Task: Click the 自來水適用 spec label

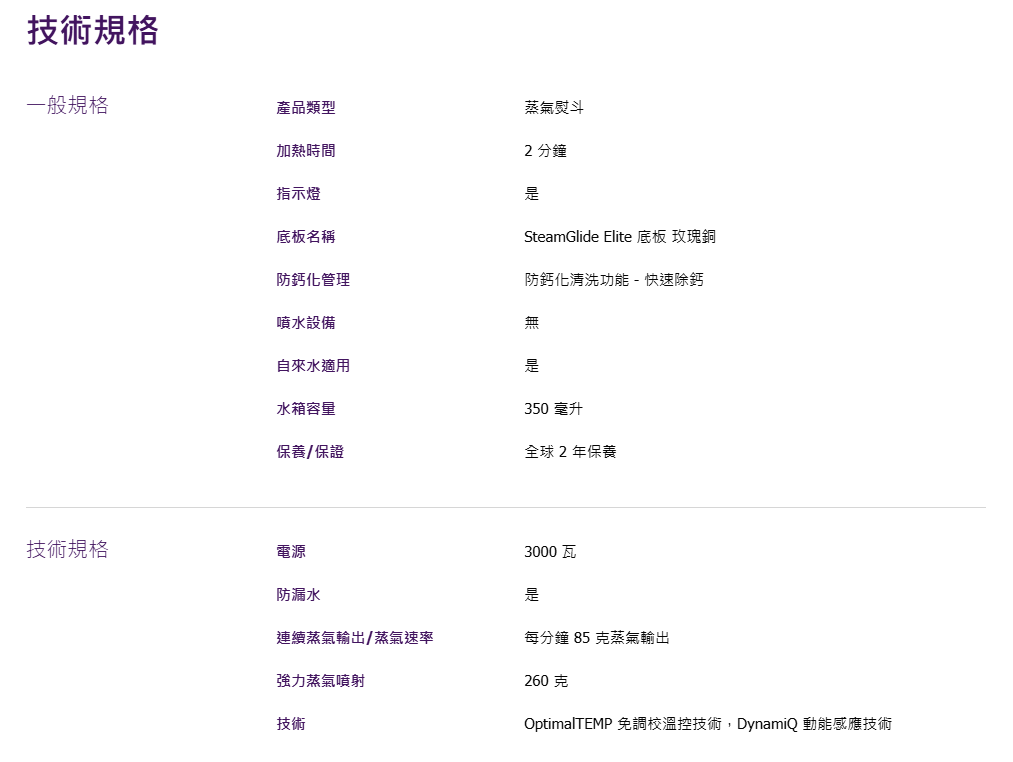Action: pos(313,366)
